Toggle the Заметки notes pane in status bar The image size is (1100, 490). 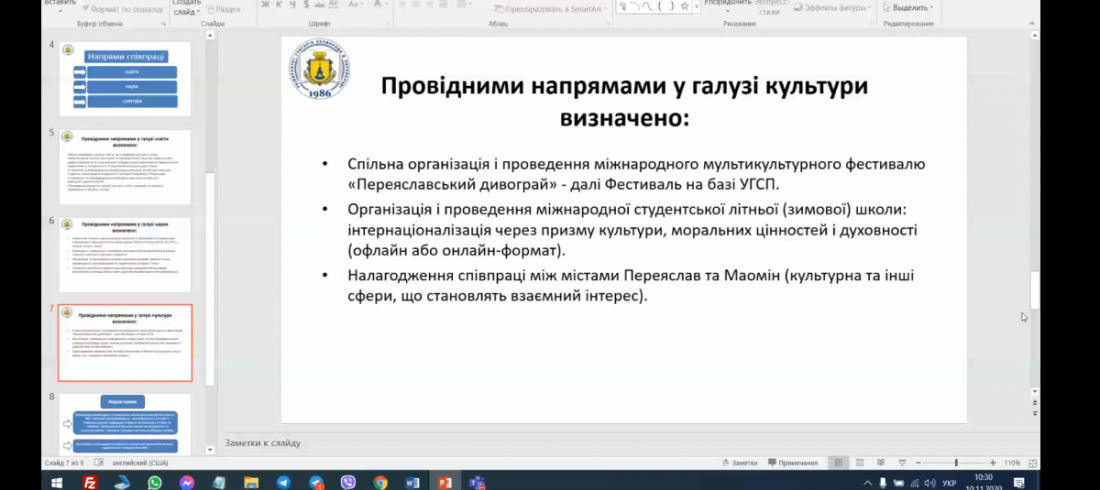739,463
